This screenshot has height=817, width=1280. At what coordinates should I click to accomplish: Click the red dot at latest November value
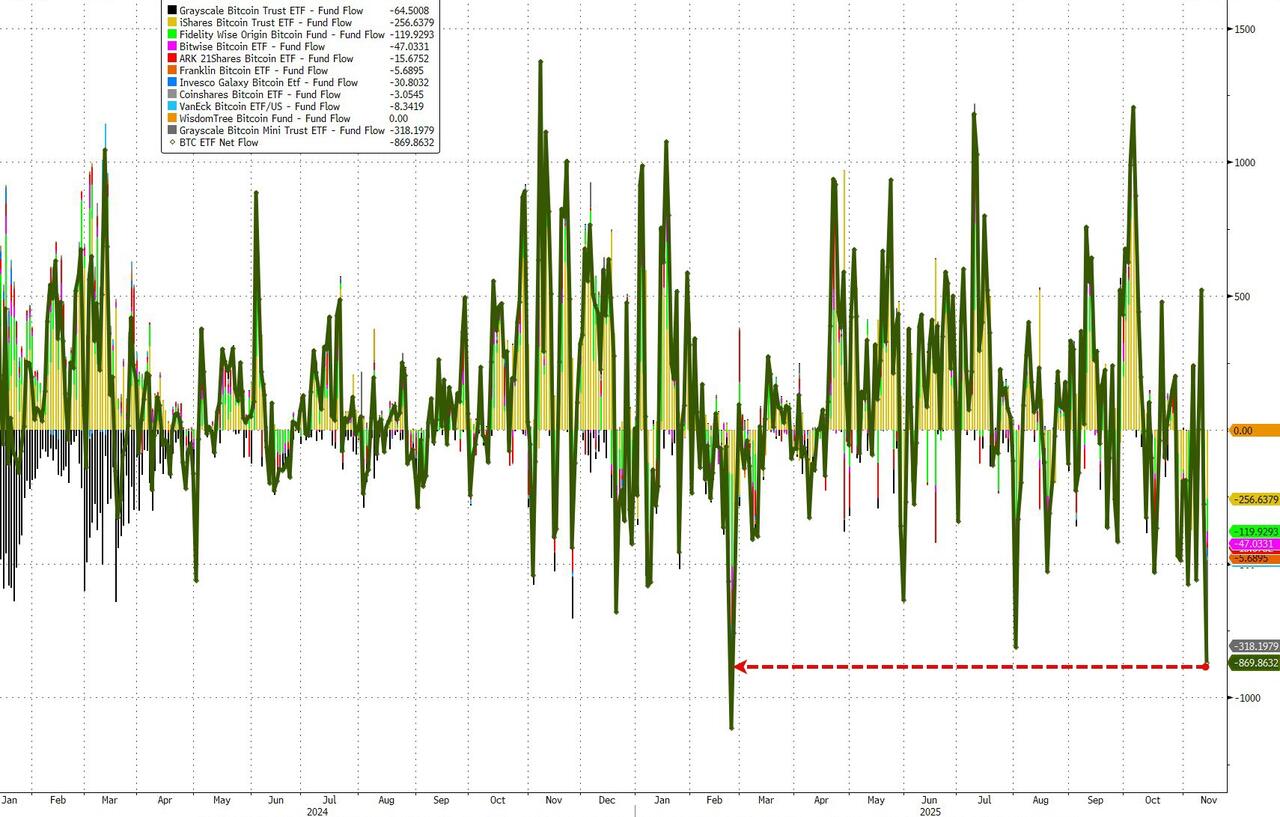click(x=1205, y=666)
